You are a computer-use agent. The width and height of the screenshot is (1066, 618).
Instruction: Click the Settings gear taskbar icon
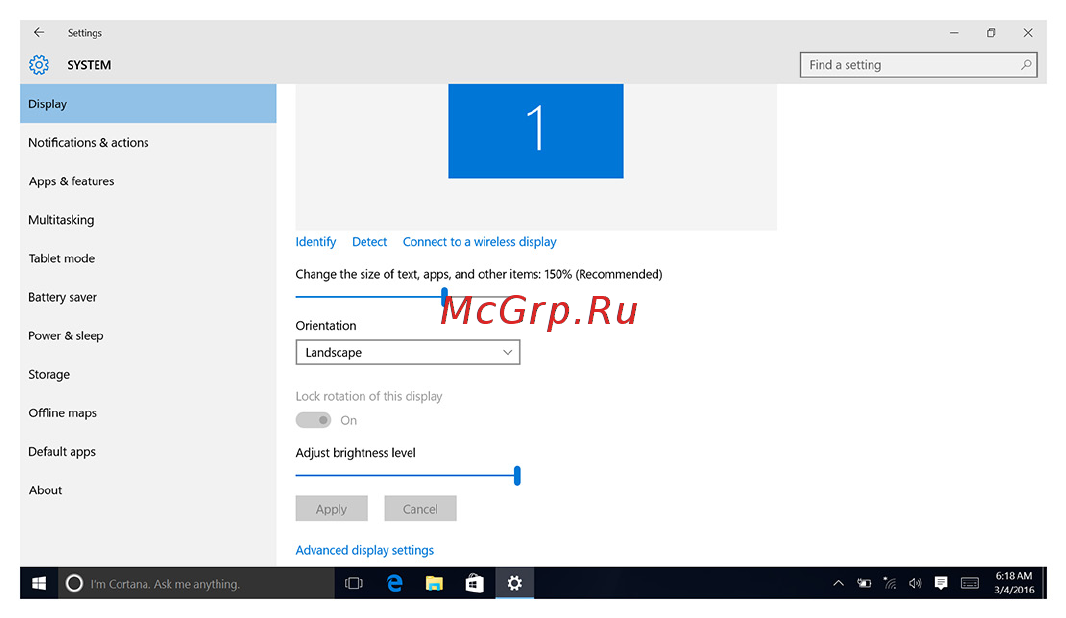[515, 583]
